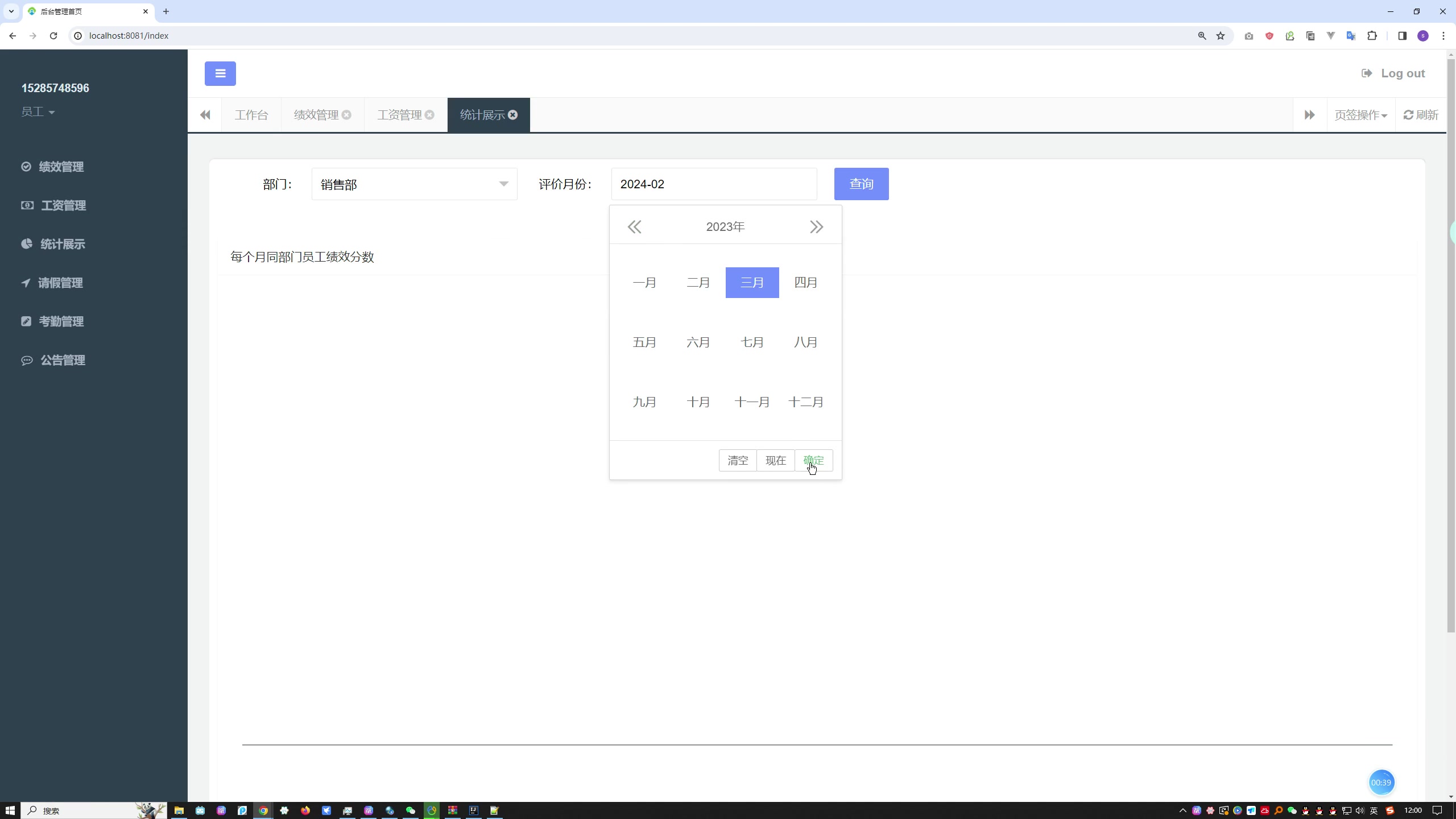Image resolution: width=1456 pixels, height=819 pixels.
Task: Select 十一月 in the month picker
Action: point(752,402)
